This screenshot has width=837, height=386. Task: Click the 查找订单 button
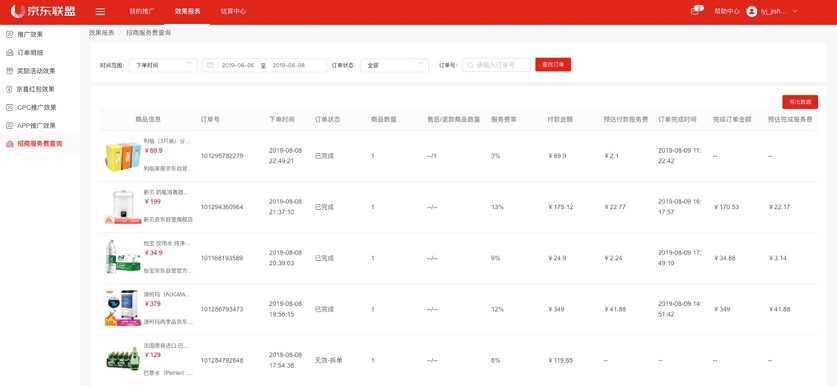tap(553, 65)
